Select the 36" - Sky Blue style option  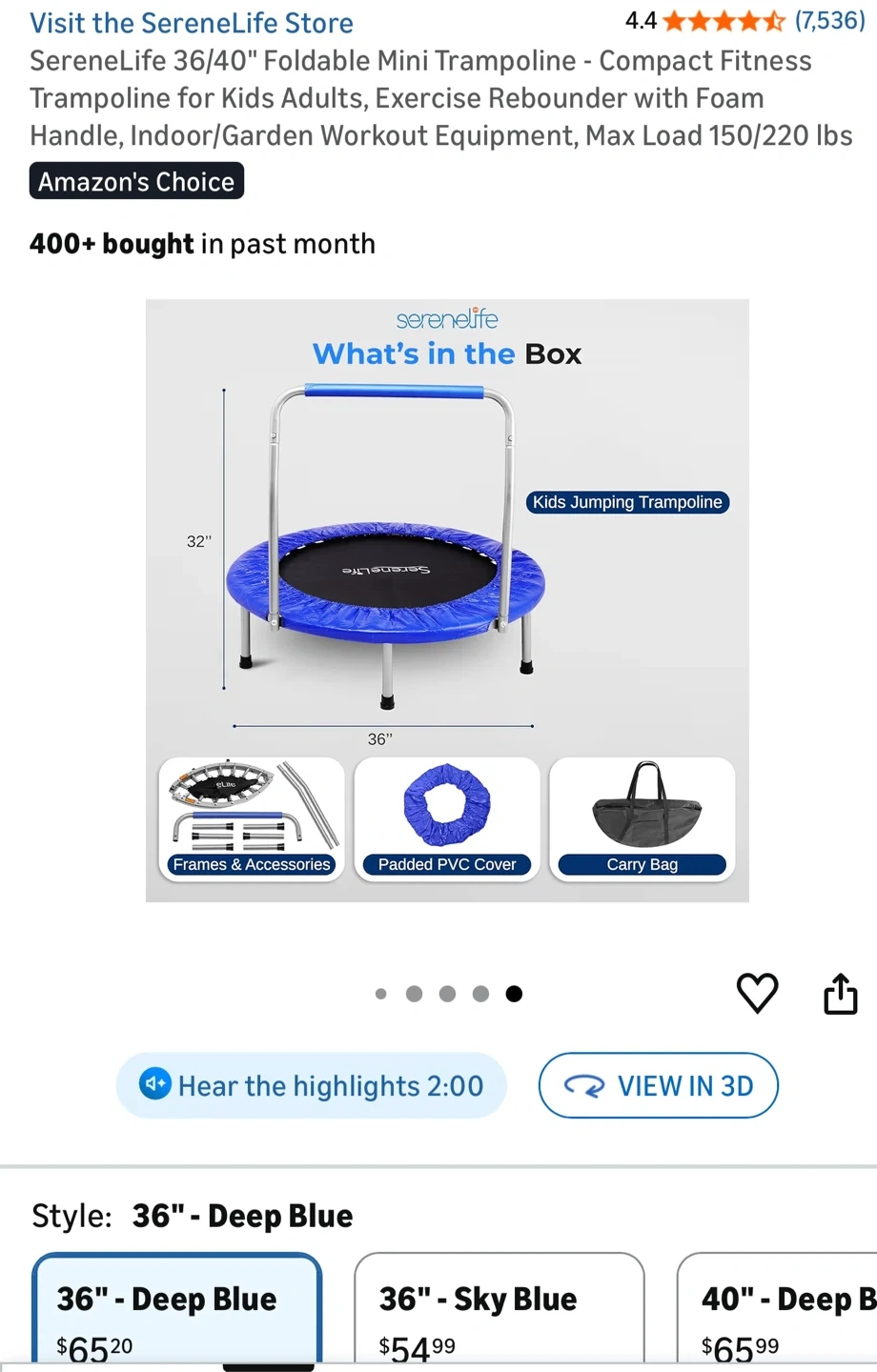(x=500, y=1310)
